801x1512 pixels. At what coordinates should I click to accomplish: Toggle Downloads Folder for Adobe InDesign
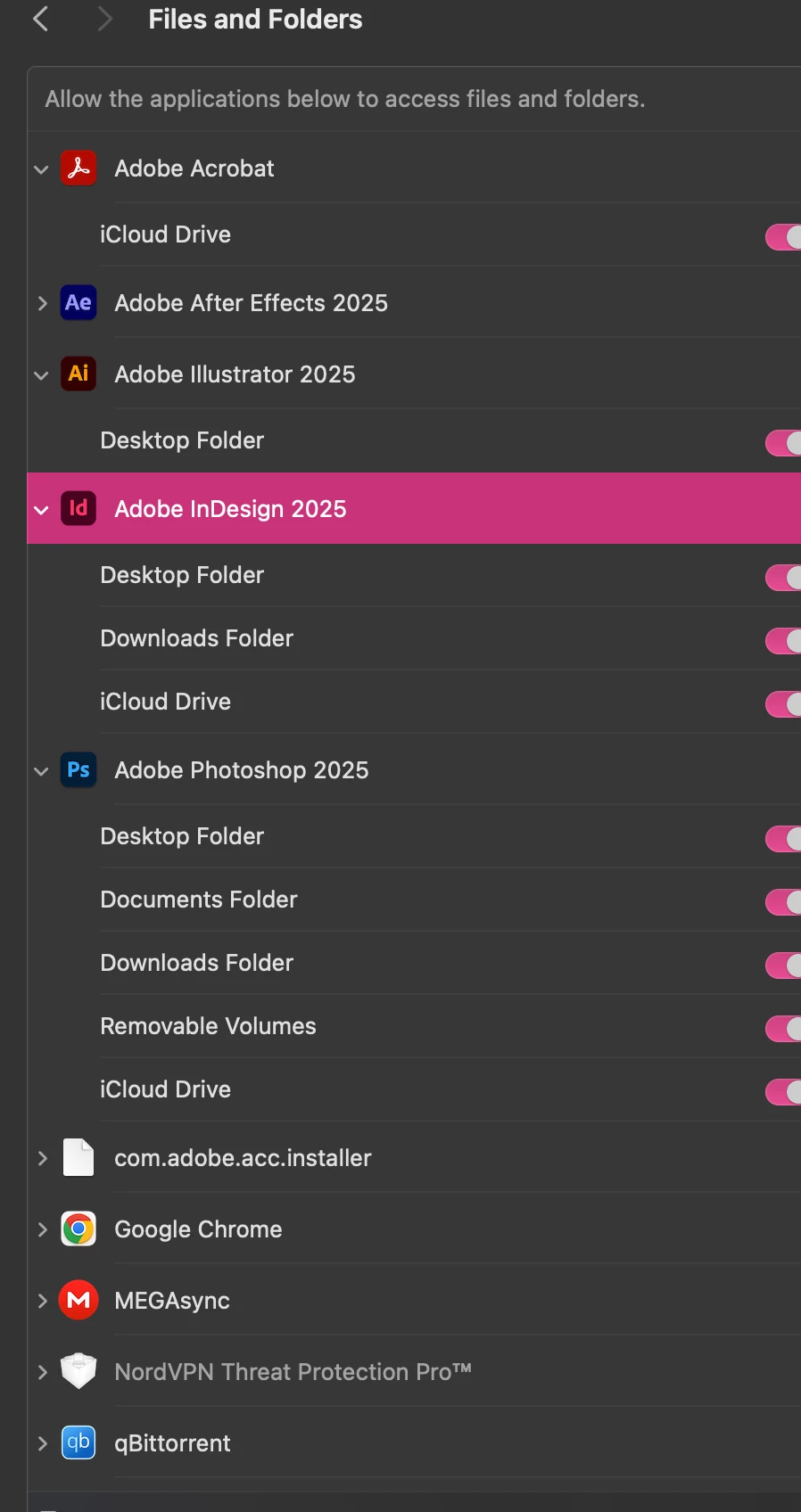(x=783, y=641)
